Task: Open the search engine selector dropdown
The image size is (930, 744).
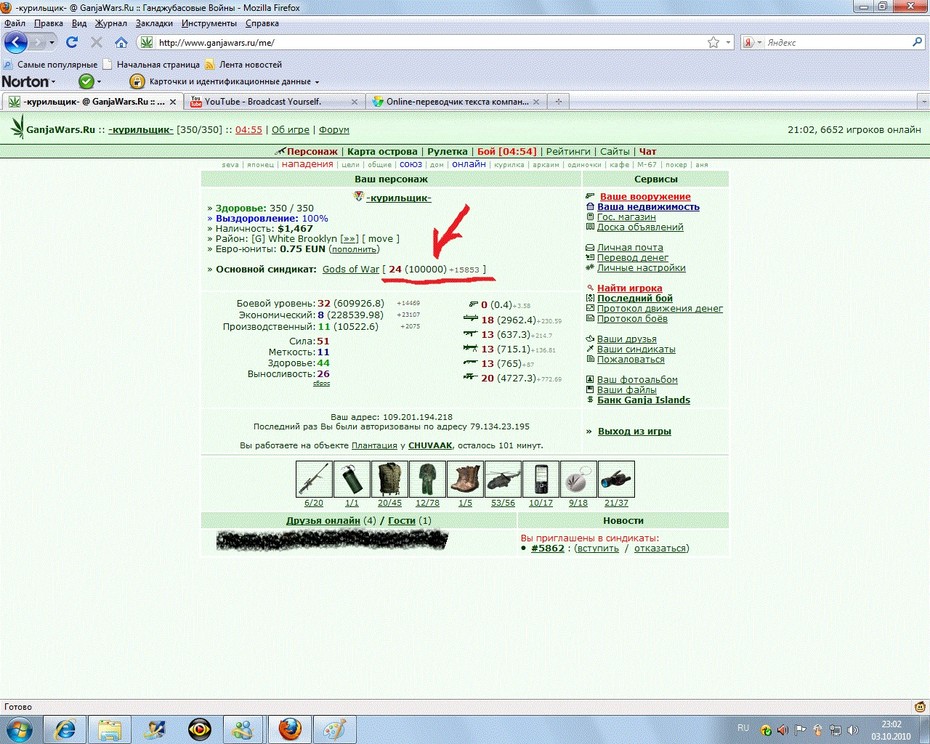Action: 760,43
